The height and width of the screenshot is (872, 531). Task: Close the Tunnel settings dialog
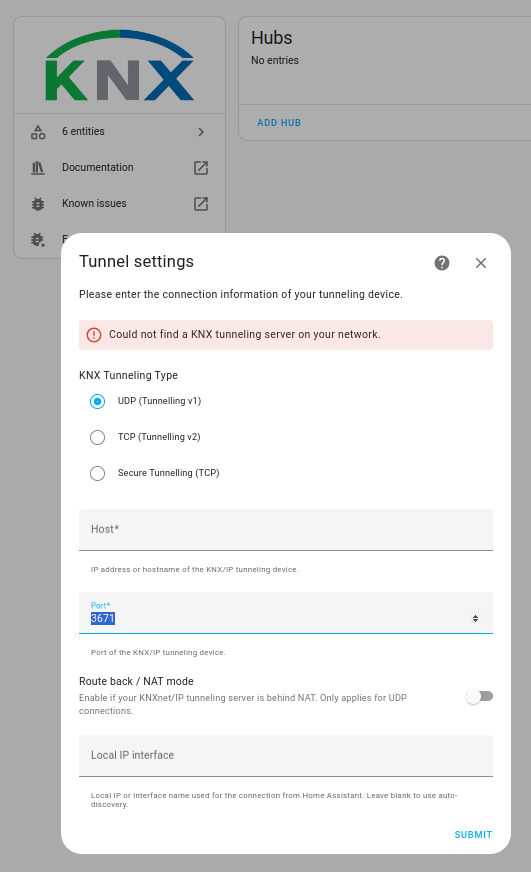point(481,263)
